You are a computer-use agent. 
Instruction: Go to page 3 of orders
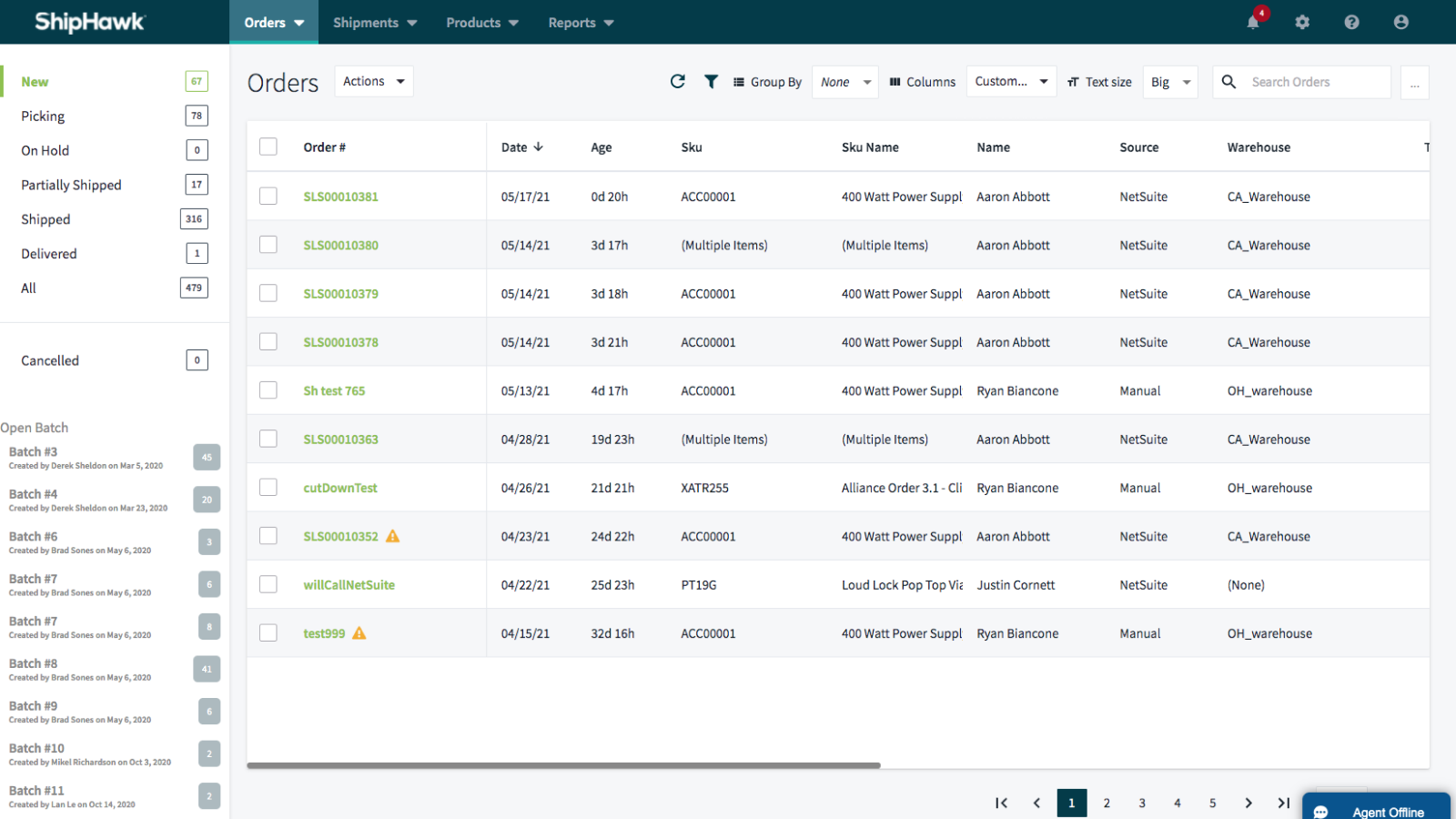point(1142,803)
